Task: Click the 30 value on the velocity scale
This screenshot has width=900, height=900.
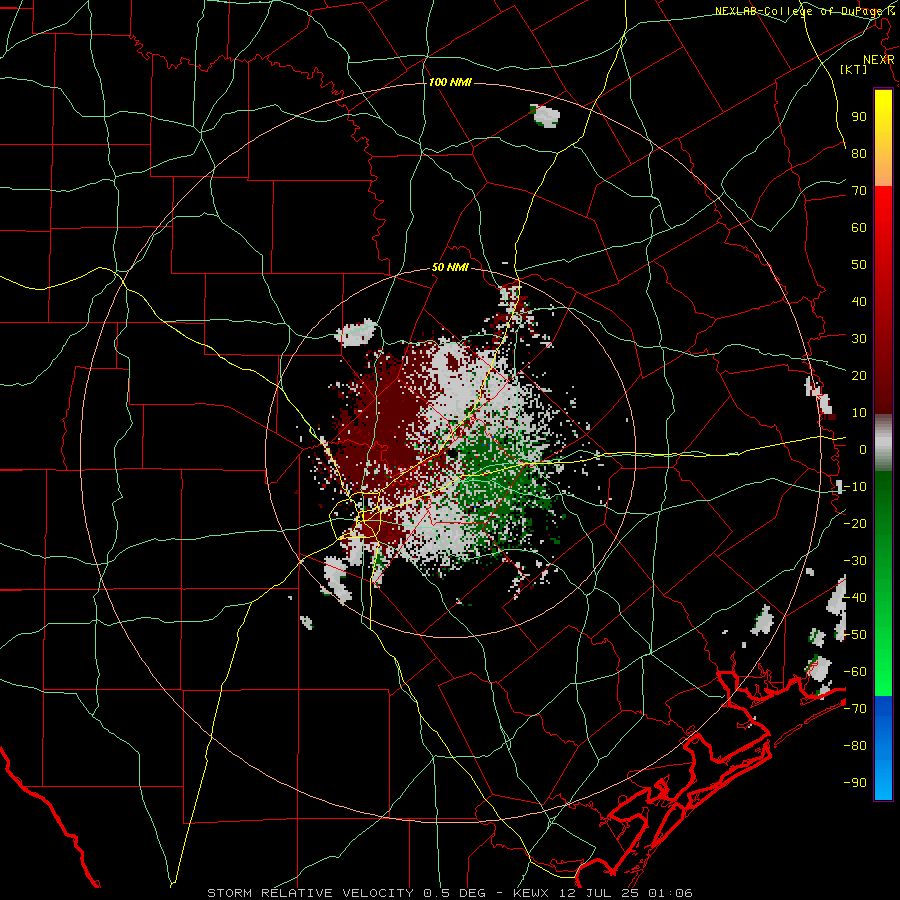Action: point(859,339)
